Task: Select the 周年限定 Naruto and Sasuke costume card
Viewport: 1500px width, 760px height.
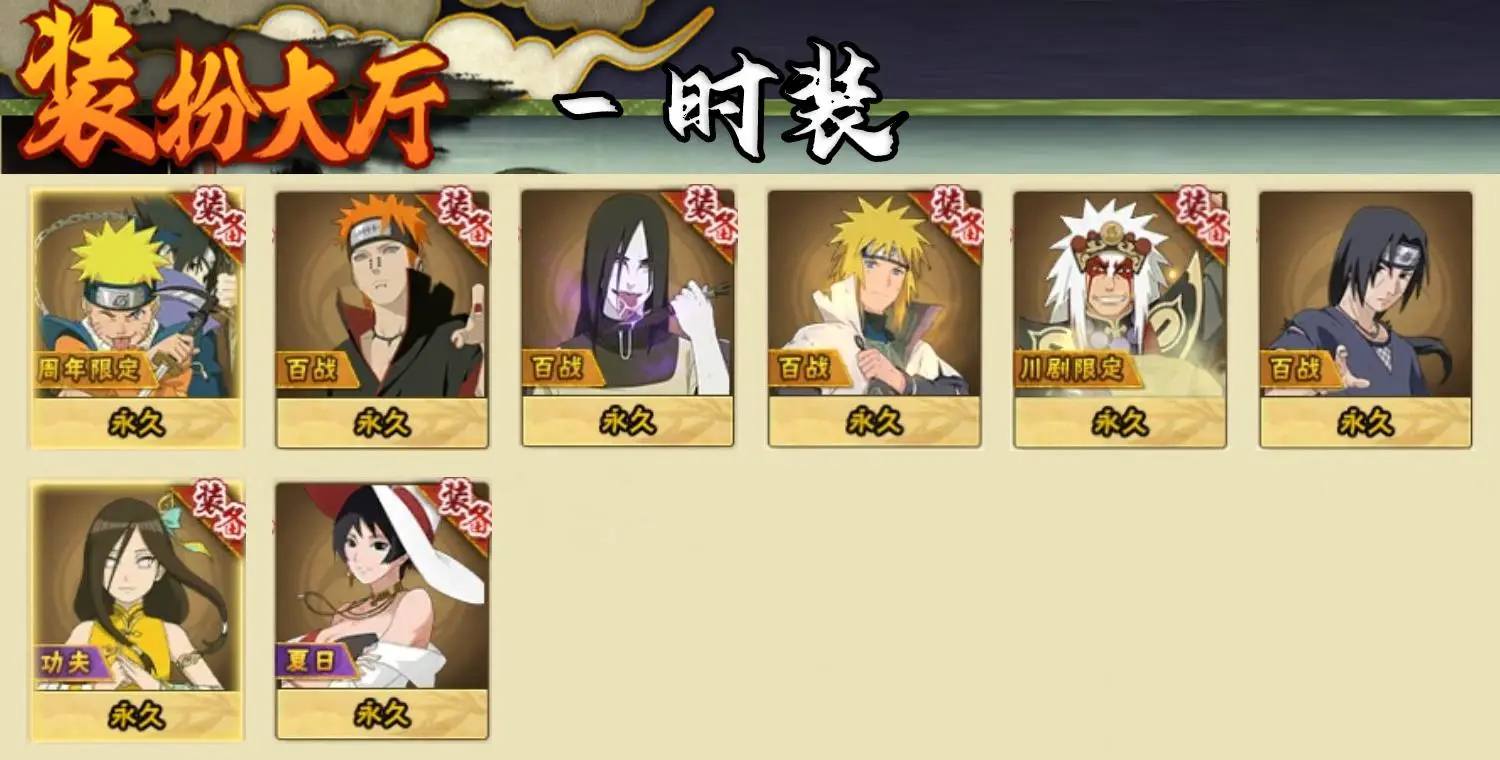Action: coord(136,319)
